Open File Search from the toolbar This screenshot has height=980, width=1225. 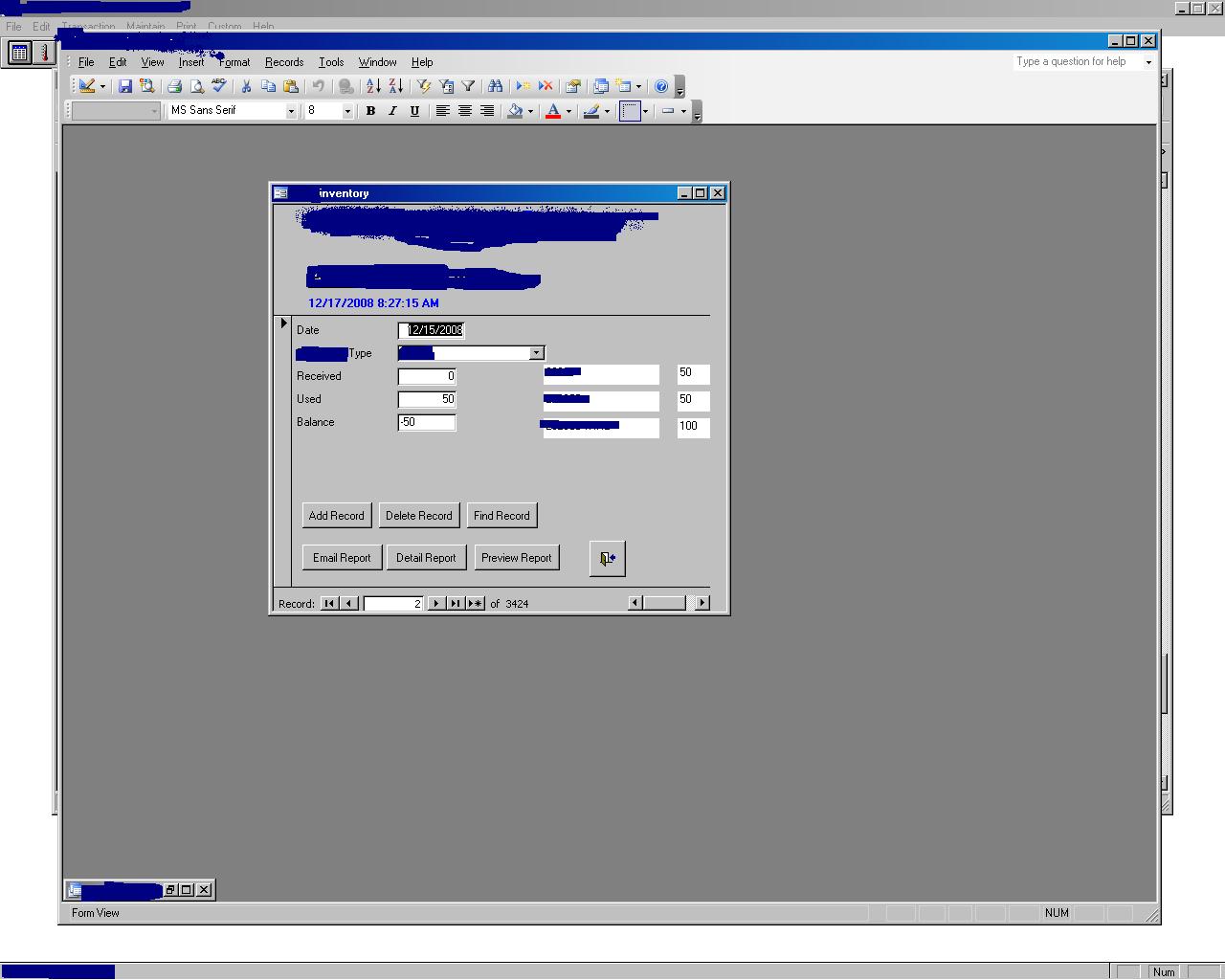147,86
